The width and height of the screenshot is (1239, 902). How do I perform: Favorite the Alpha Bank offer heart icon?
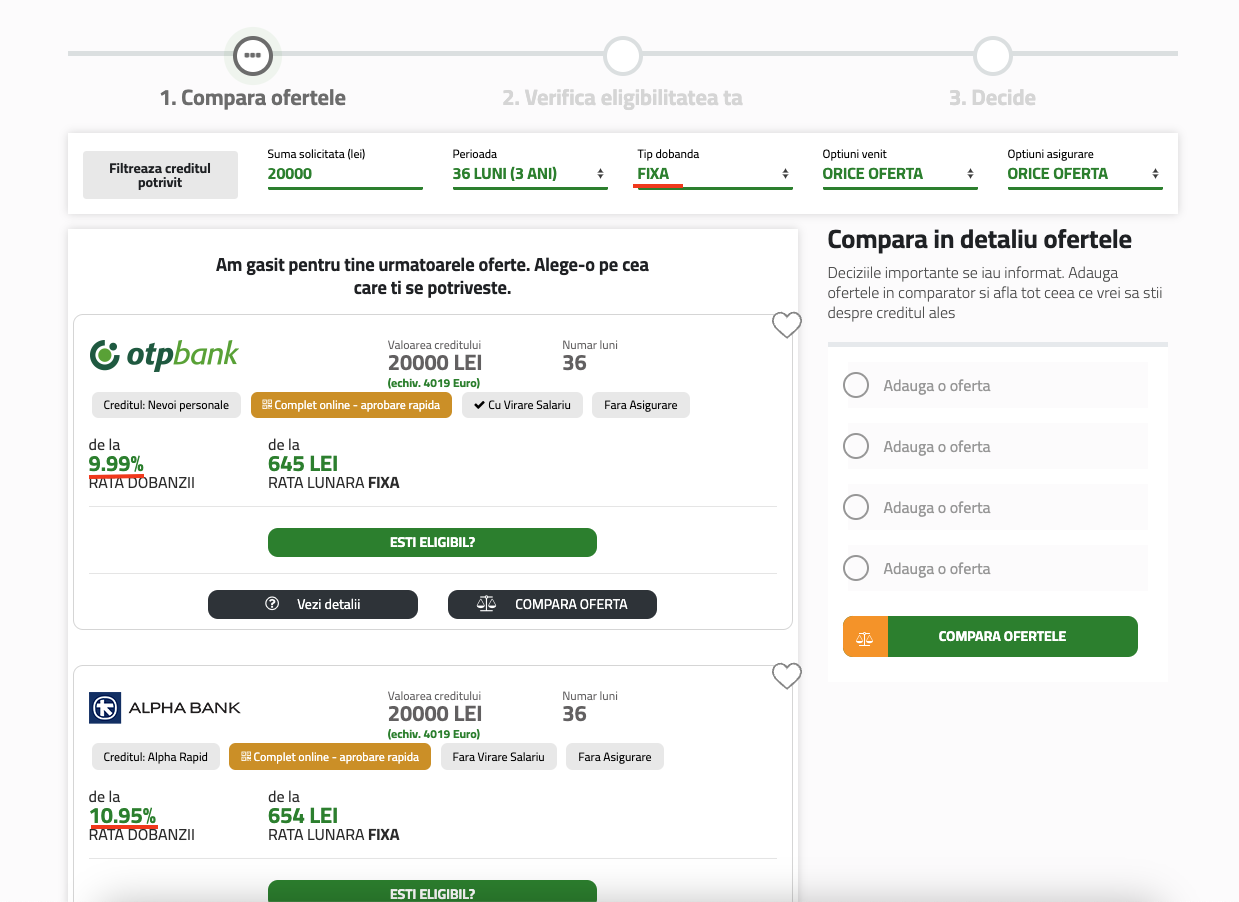point(787,676)
